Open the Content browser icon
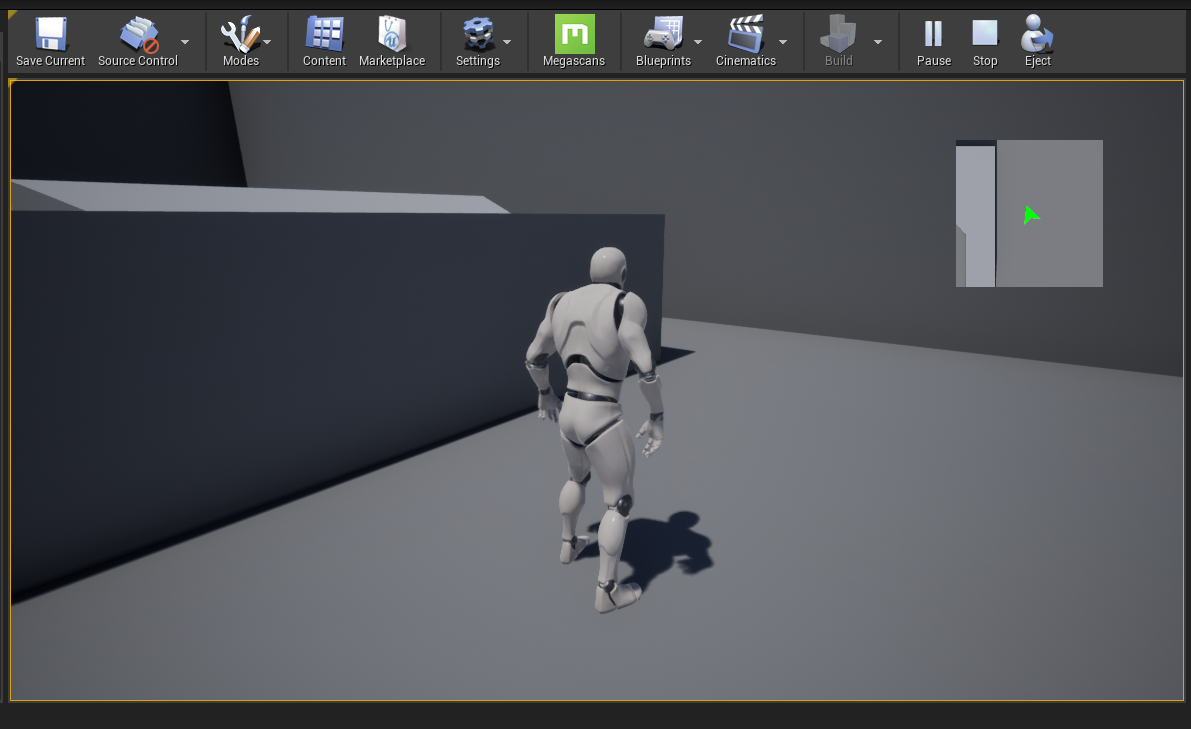Screen dimensions: 1191x729 [324, 34]
